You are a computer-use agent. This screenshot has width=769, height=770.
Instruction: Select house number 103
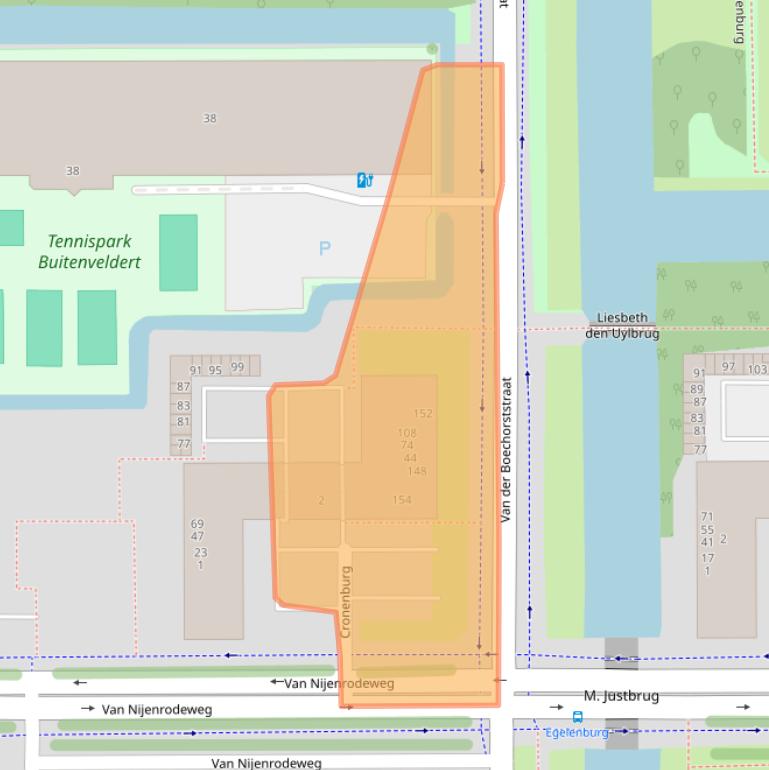[757, 369]
